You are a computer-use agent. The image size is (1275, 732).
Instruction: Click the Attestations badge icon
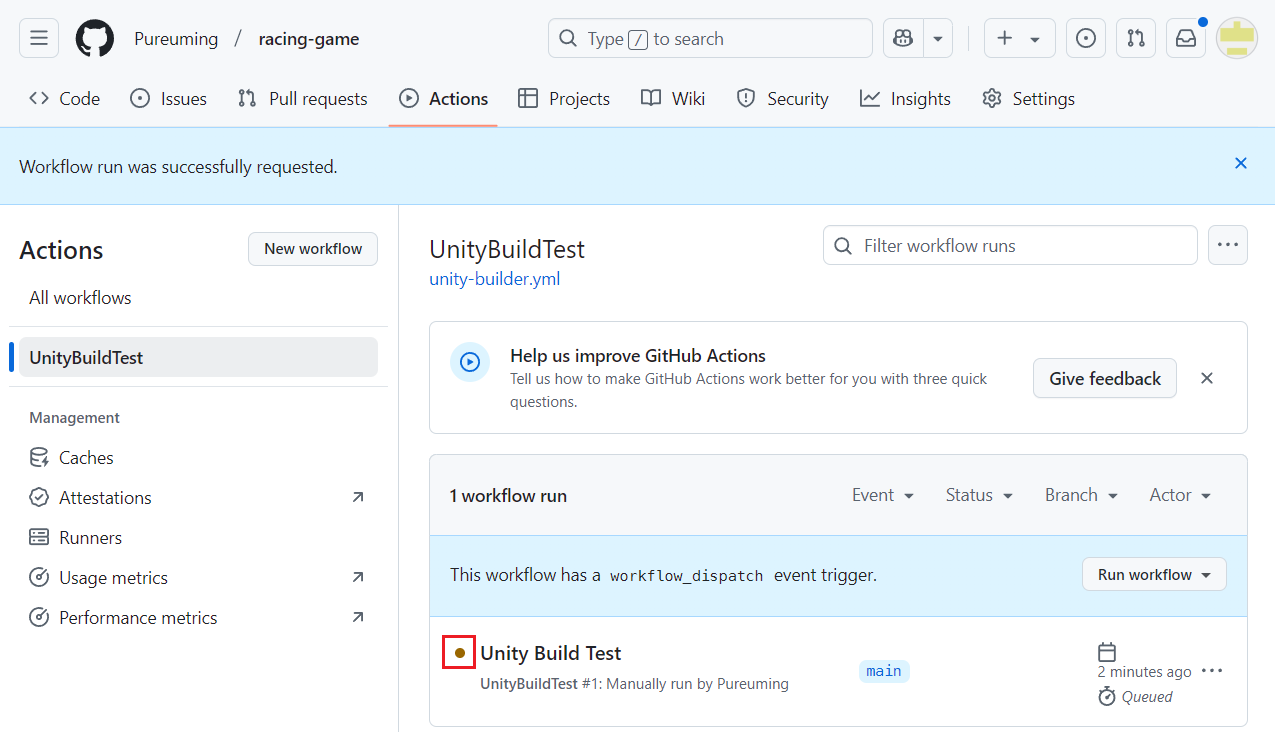[39, 498]
